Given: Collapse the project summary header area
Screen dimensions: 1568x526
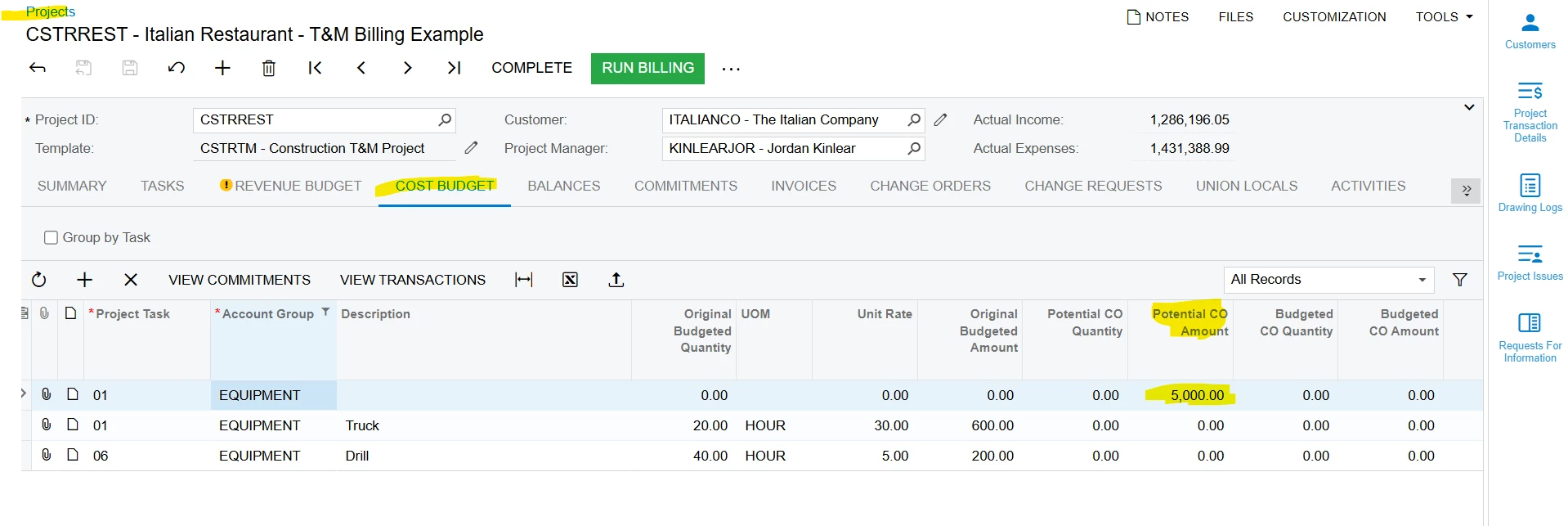Looking at the screenshot, I should click(x=1468, y=107).
